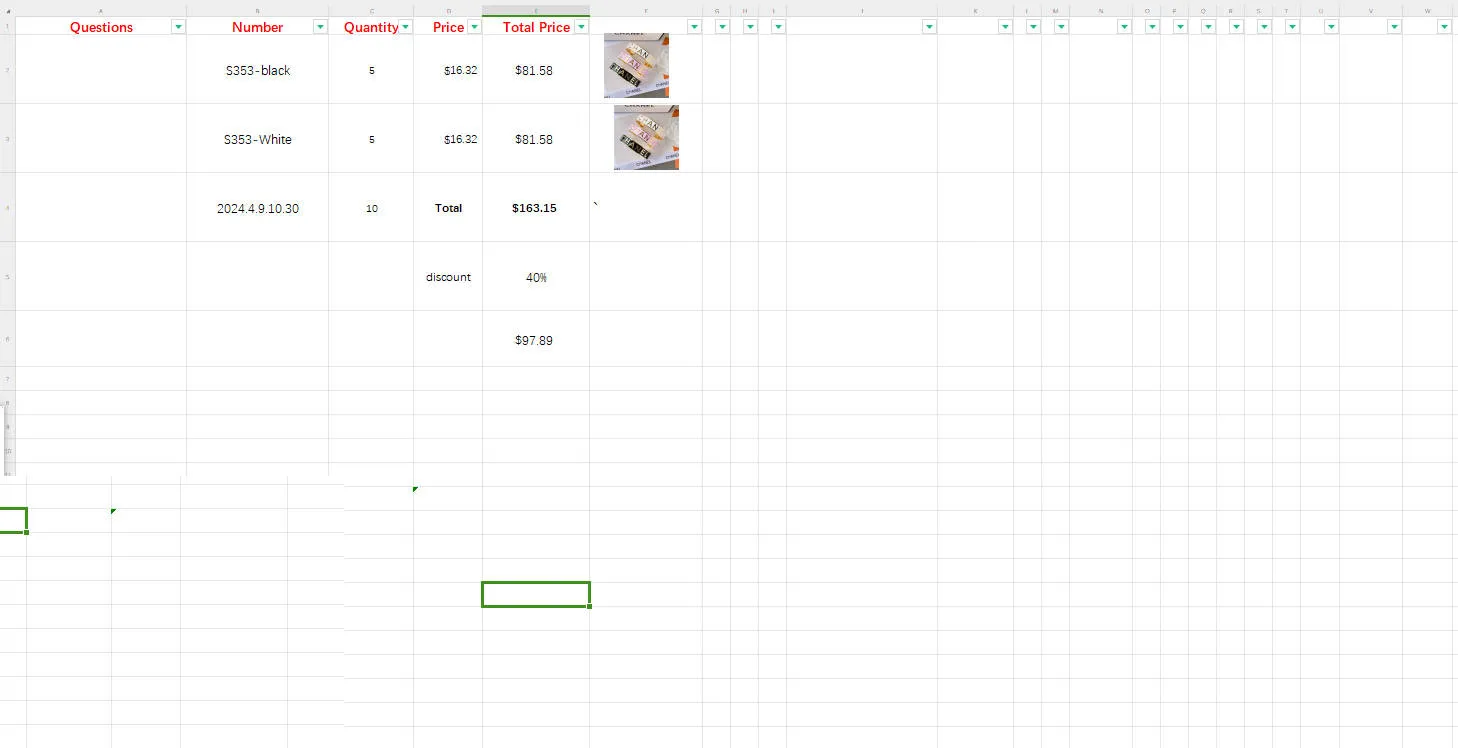Click the select-all corner triangle
Screen dimensions: 1458x748
click(7, 10)
